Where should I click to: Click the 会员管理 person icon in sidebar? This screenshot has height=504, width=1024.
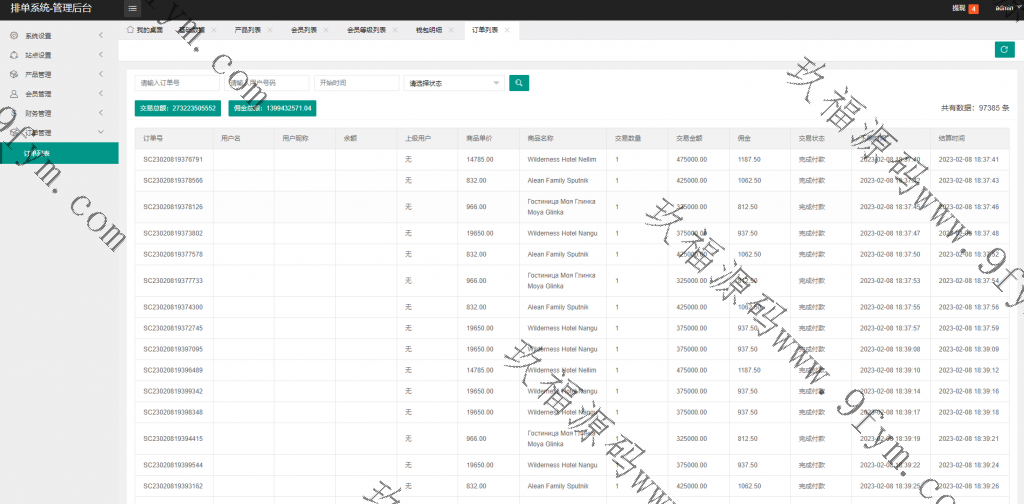click(x=14, y=94)
